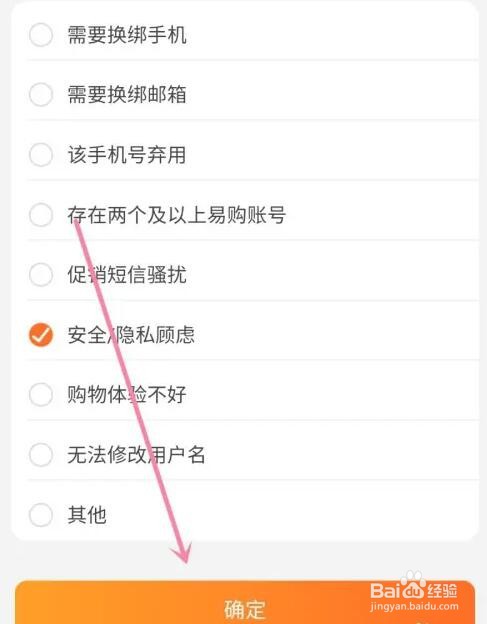Select radio button for 购物体验不好
The image size is (487, 624).
[41, 395]
